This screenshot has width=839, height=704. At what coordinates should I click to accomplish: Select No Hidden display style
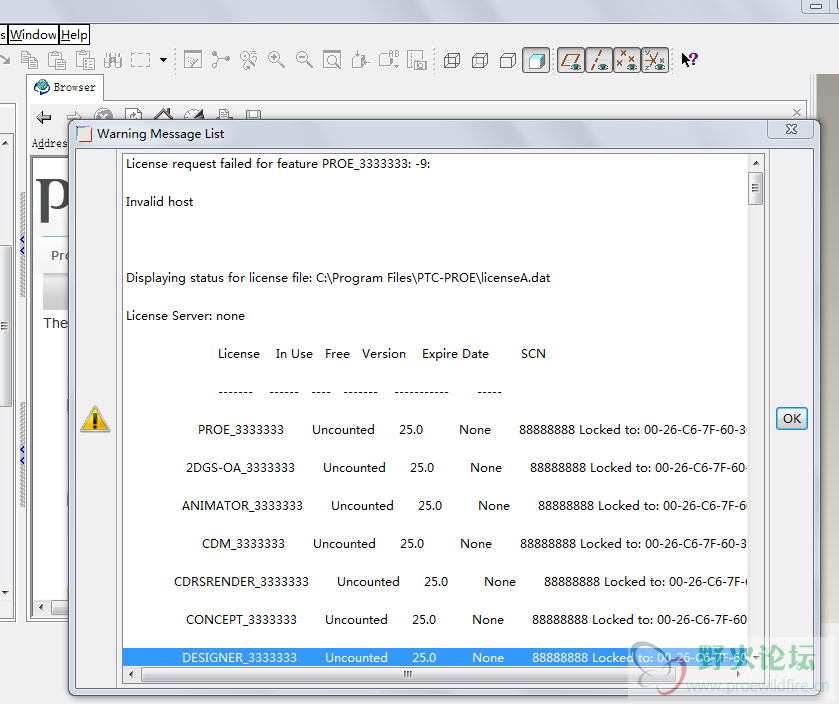pyautogui.click(x=508, y=60)
